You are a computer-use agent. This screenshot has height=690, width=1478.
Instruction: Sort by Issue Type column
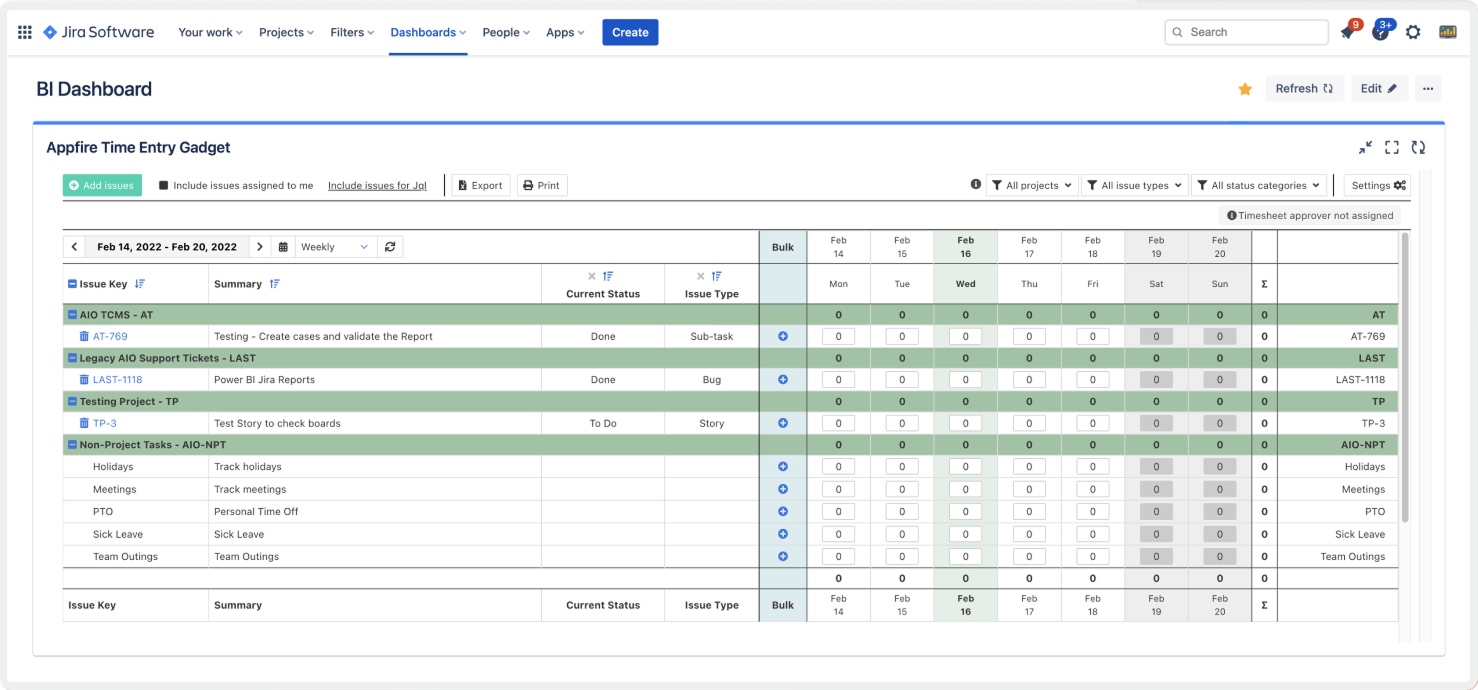click(717, 276)
